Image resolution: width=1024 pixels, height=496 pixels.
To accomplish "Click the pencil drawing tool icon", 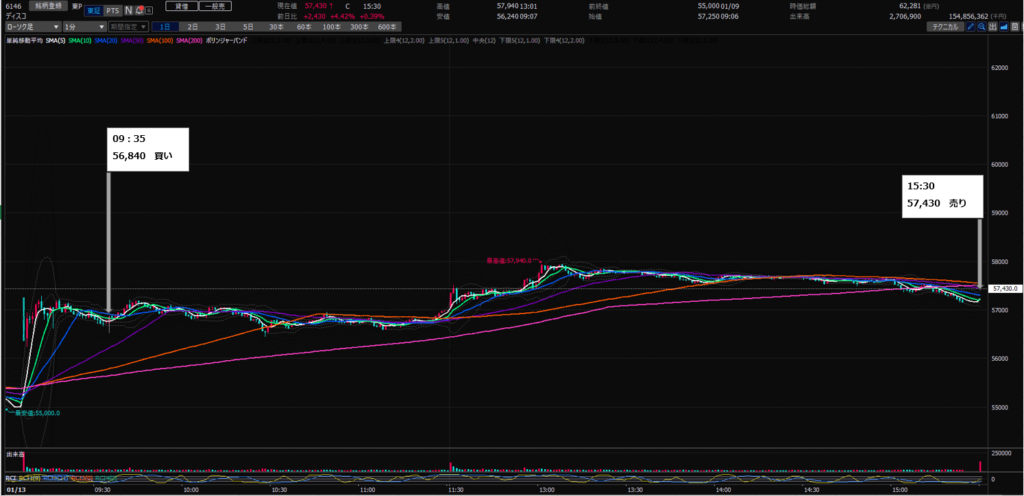I will (973, 26).
